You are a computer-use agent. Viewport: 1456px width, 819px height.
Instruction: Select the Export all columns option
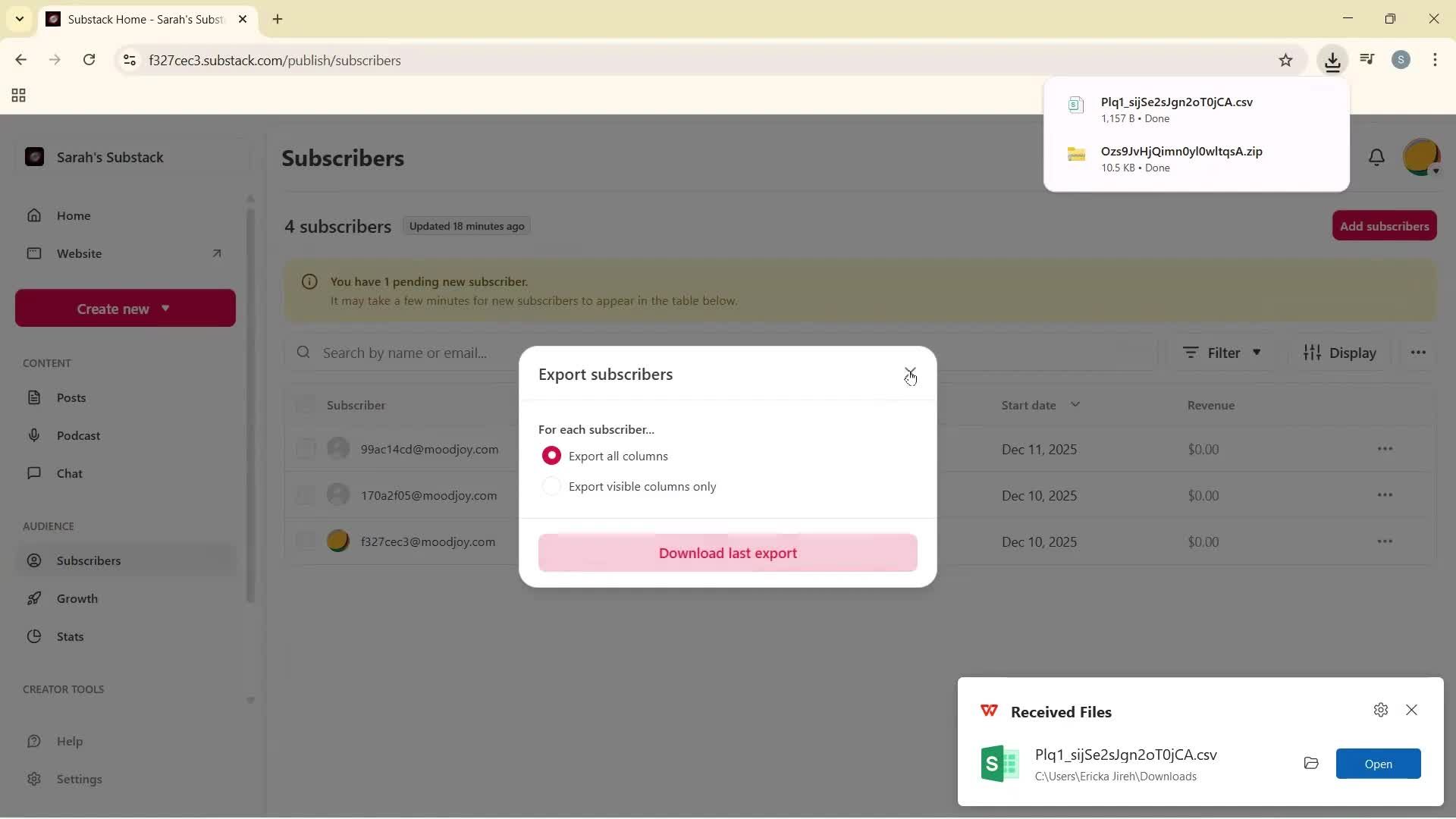coord(551,455)
